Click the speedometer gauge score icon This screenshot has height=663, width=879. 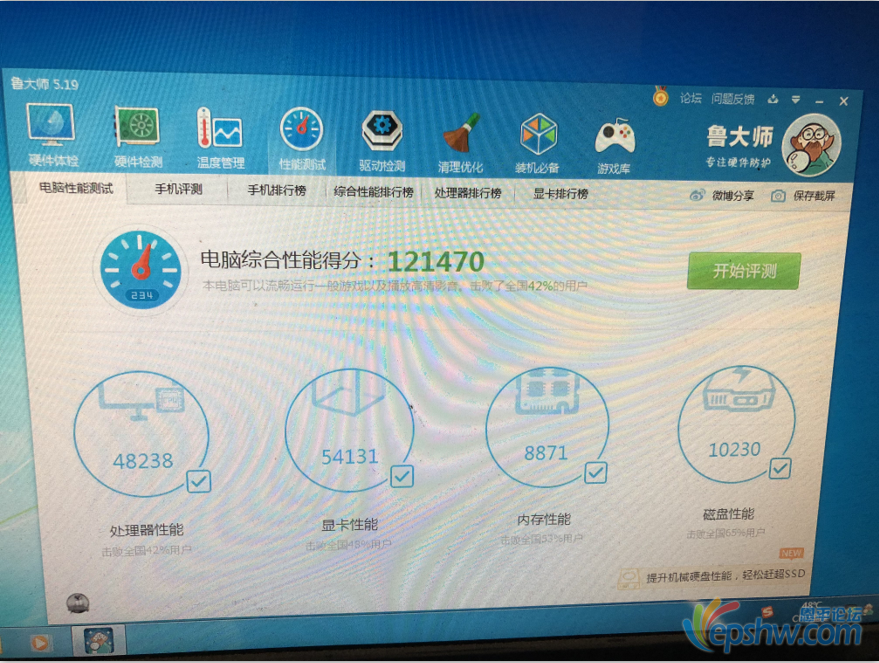(x=141, y=270)
